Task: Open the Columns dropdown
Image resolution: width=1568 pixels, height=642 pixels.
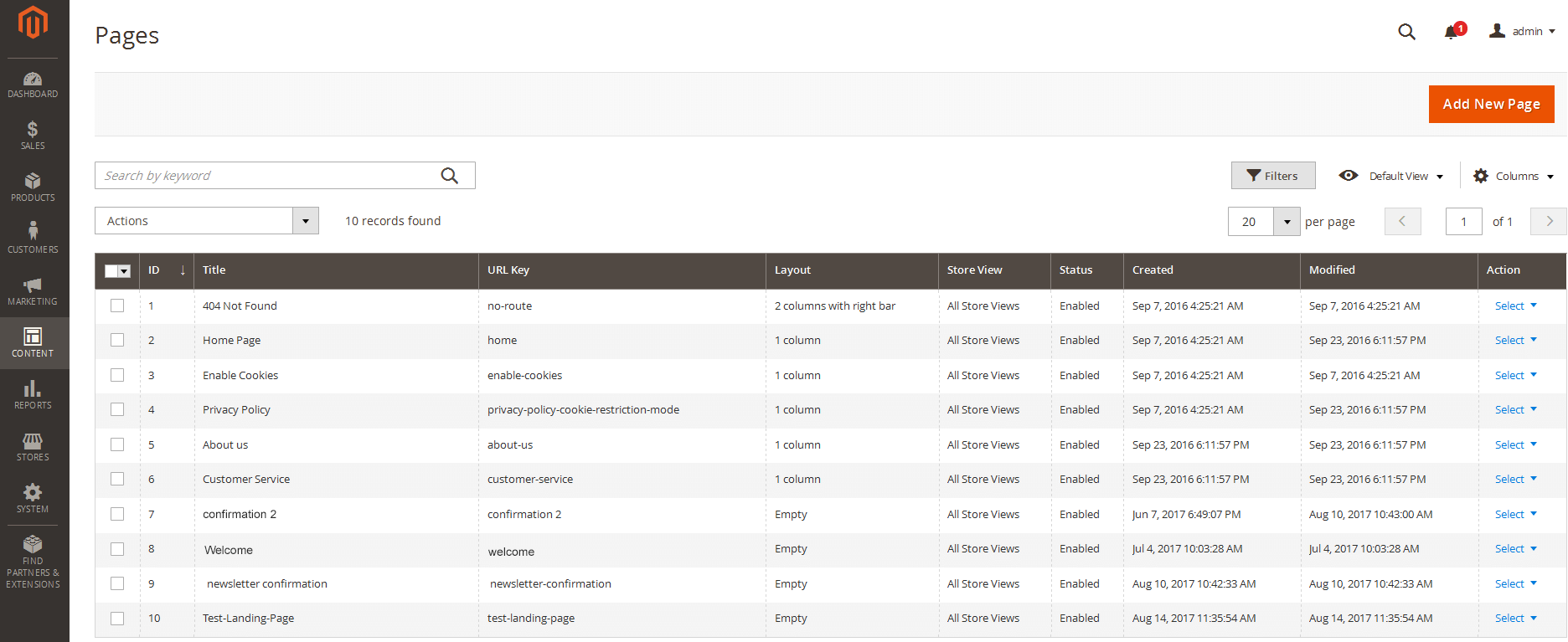Action: (1514, 176)
